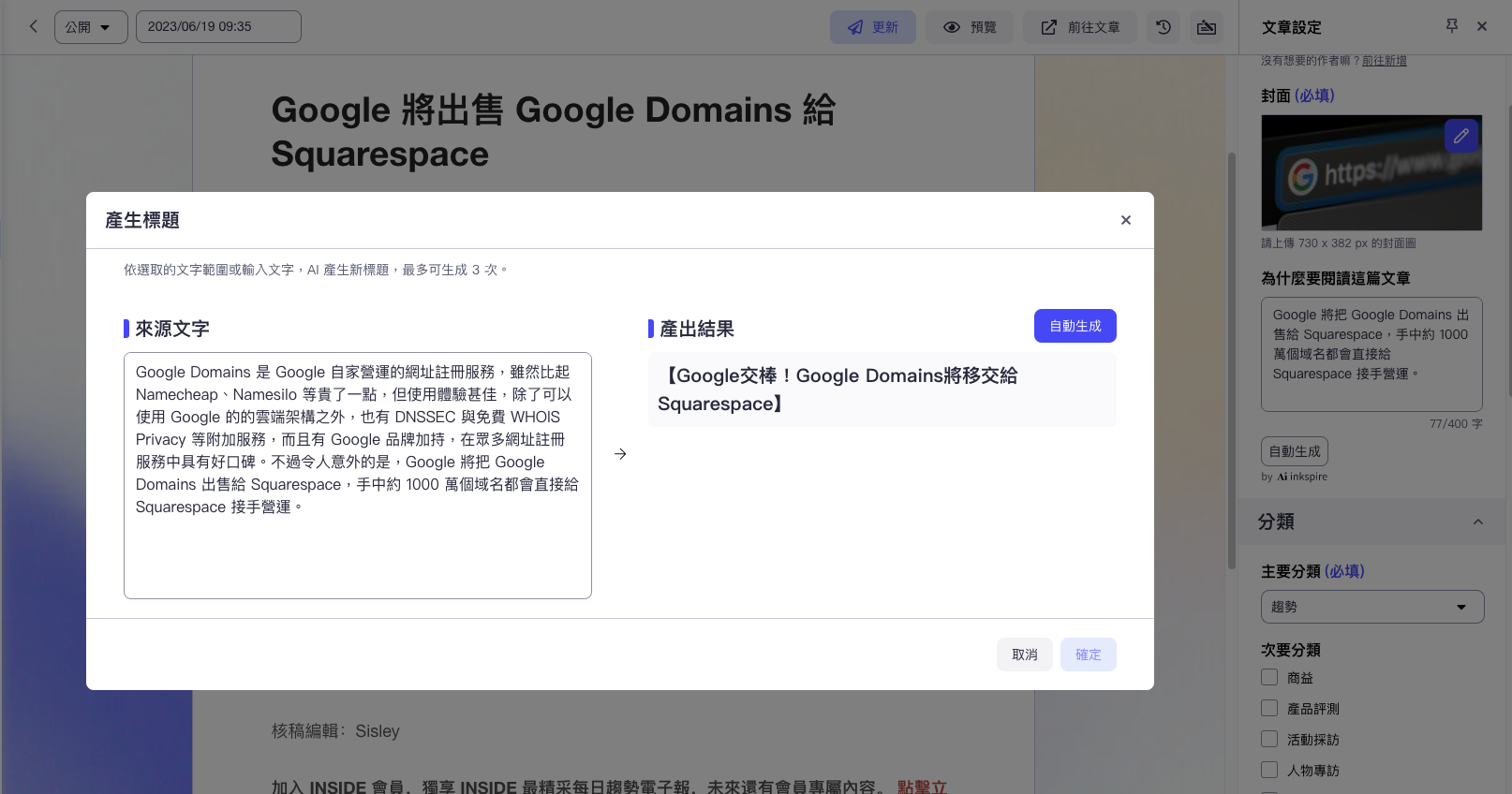The width and height of the screenshot is (1512, 794).
Task: Edit cover image with pencil icon
Action: coord(1461,136)
